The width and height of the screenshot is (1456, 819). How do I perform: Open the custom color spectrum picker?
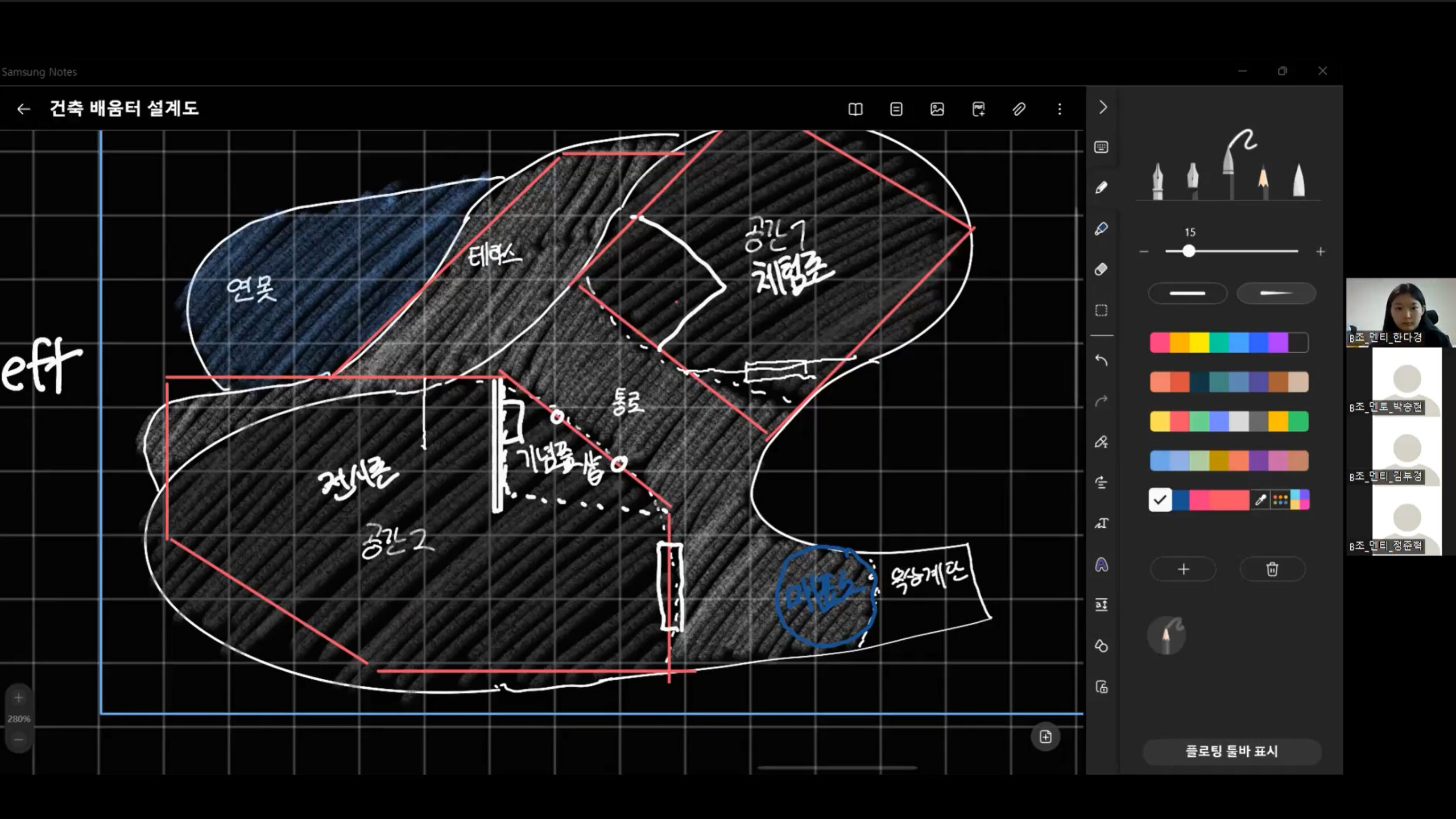1300,500
